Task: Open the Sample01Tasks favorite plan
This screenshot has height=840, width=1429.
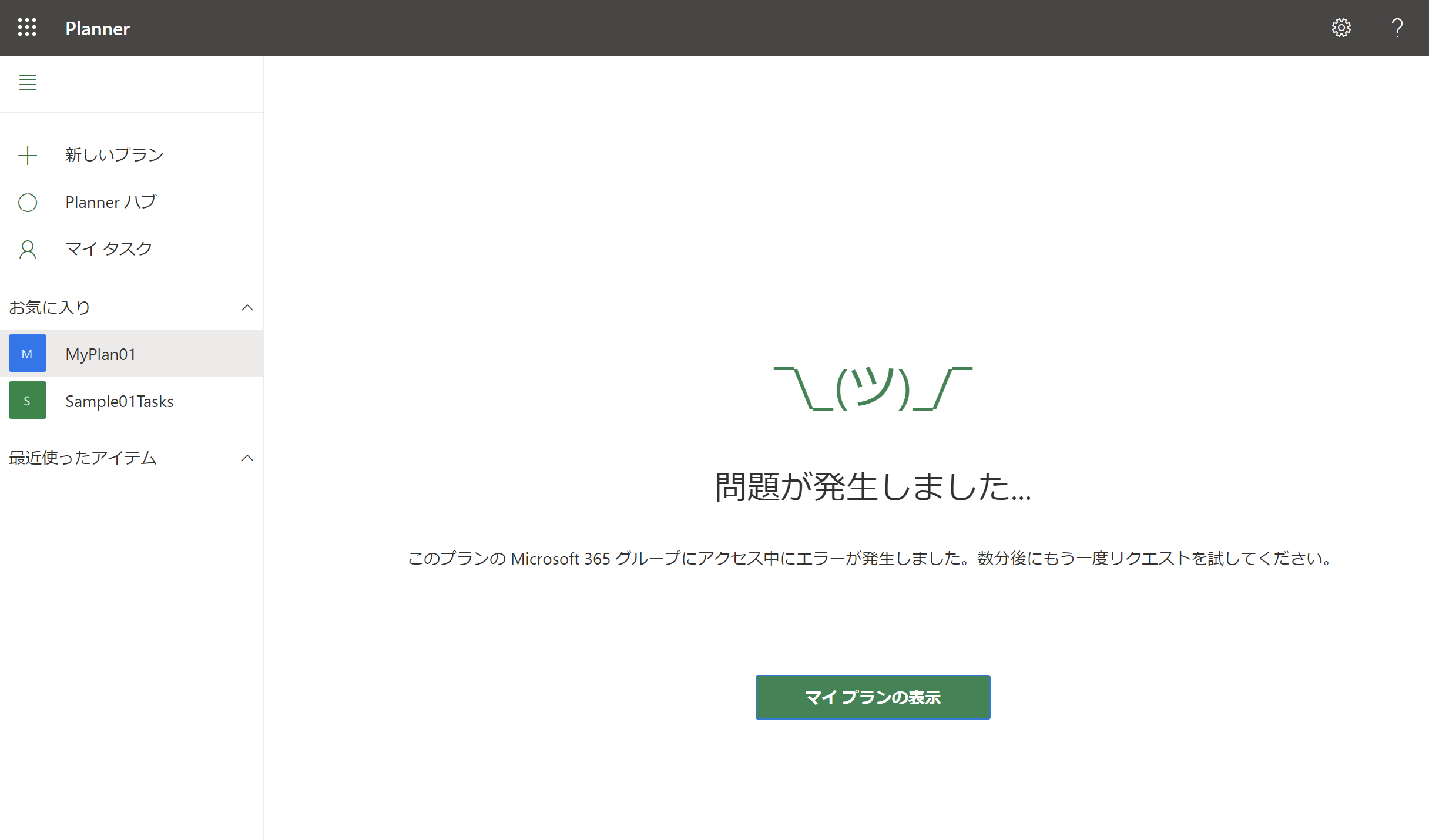Action: click(x=119, y=401)
